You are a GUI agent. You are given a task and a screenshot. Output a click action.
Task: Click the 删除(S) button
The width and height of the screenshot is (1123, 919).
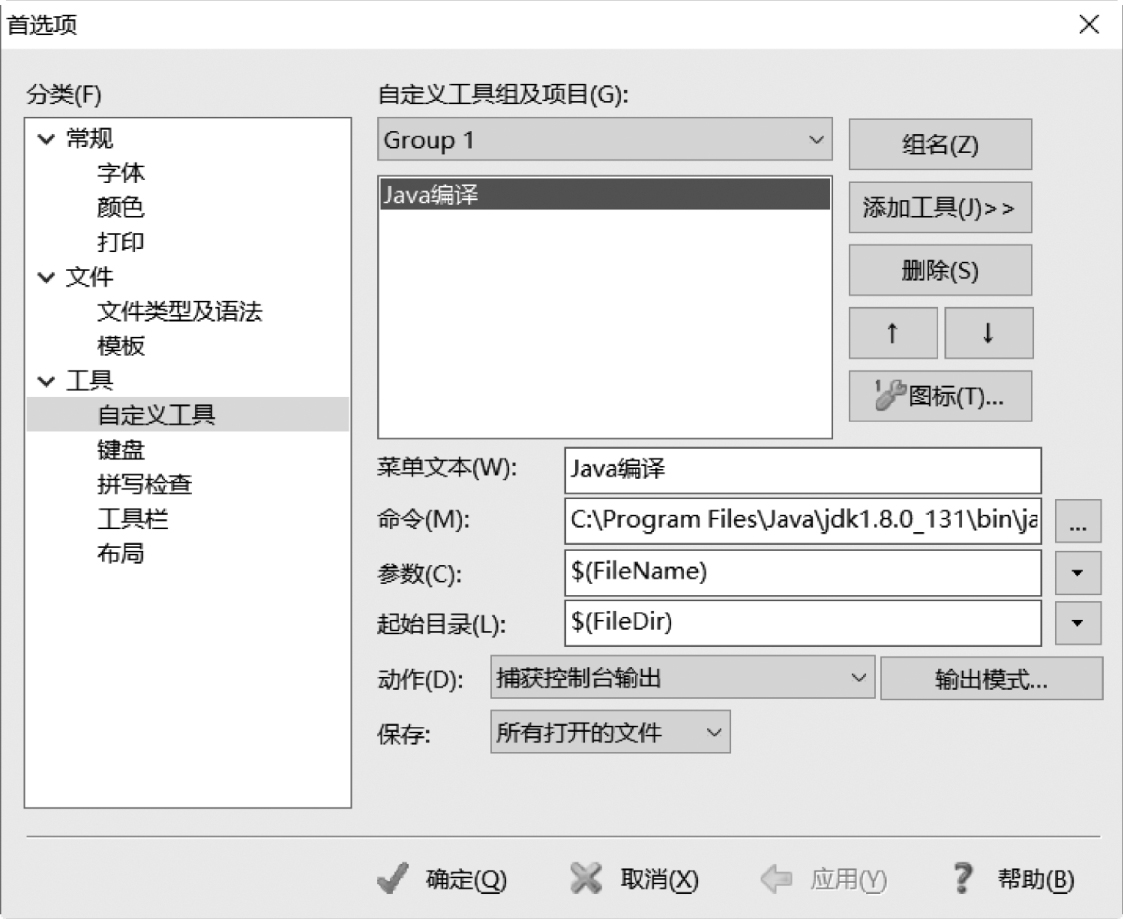click(x=940, y=270)
